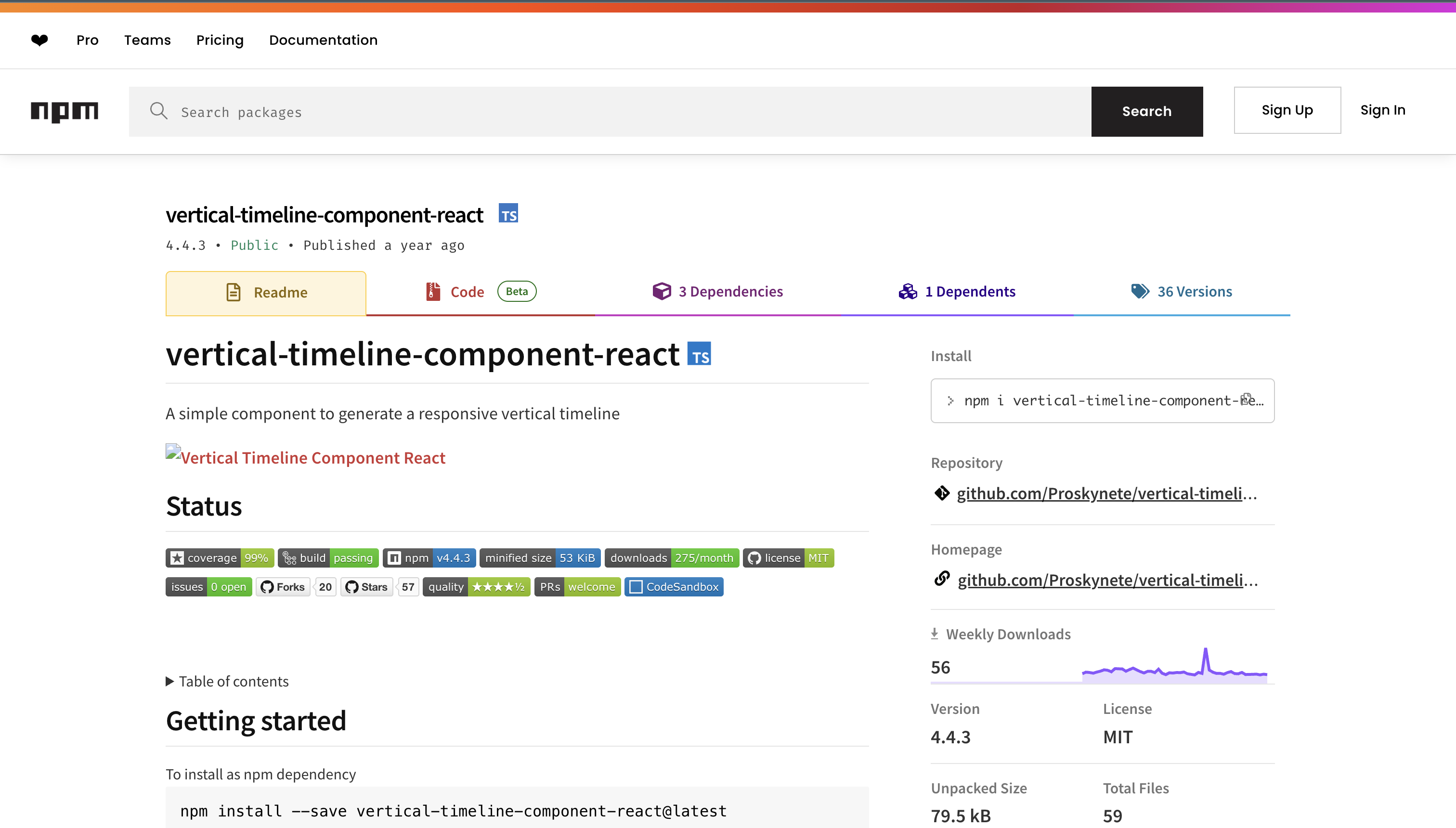Click the TypeScript badge beside the package title
1456x828 pixels.
pos(508,213)
